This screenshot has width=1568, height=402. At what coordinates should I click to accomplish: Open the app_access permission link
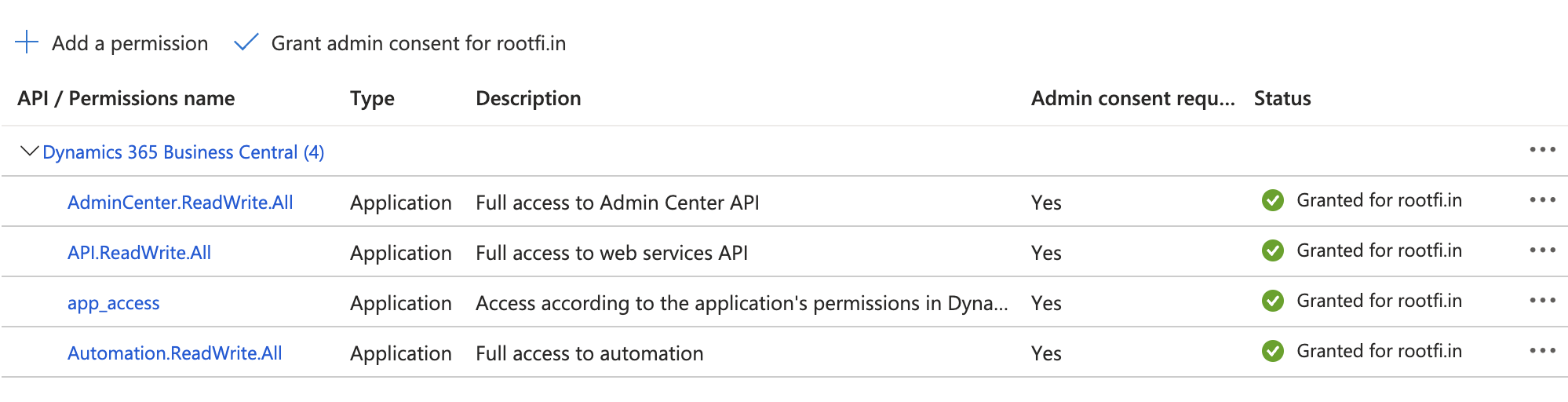click(114, 303)
